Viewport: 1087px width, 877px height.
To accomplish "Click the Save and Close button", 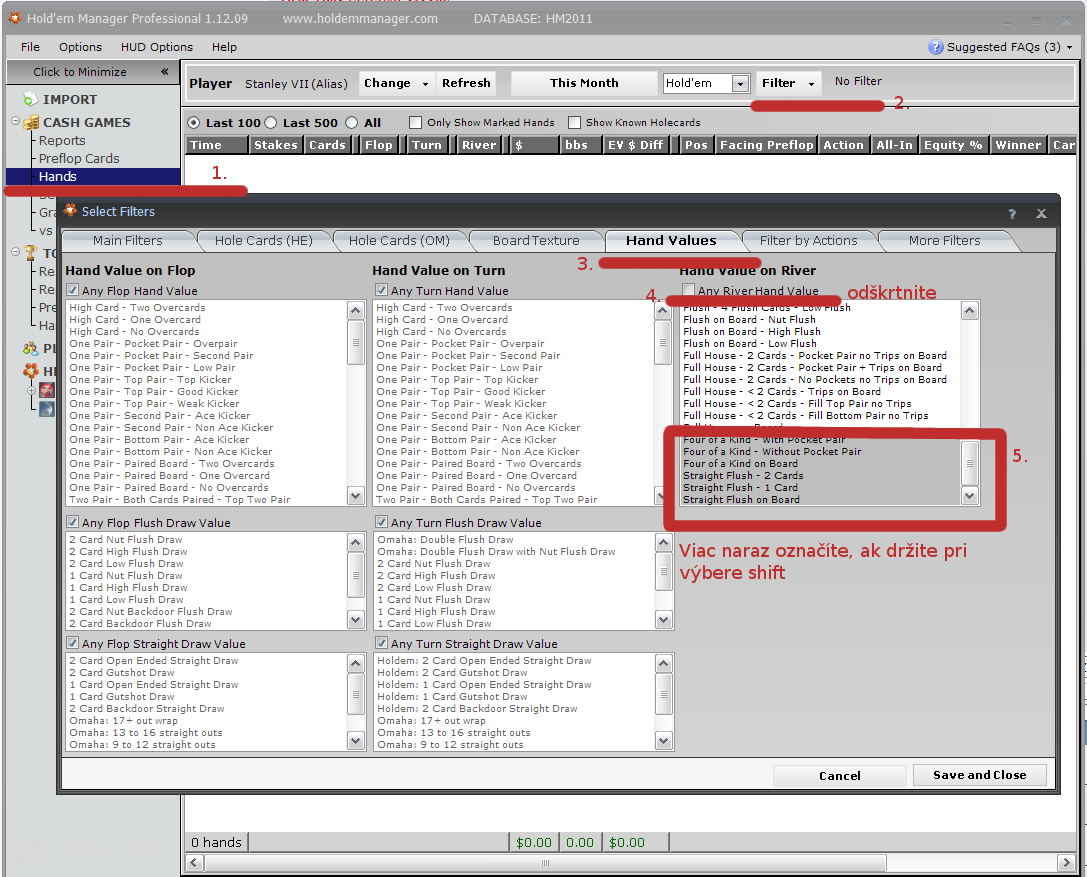I will (x=979, y=775).
